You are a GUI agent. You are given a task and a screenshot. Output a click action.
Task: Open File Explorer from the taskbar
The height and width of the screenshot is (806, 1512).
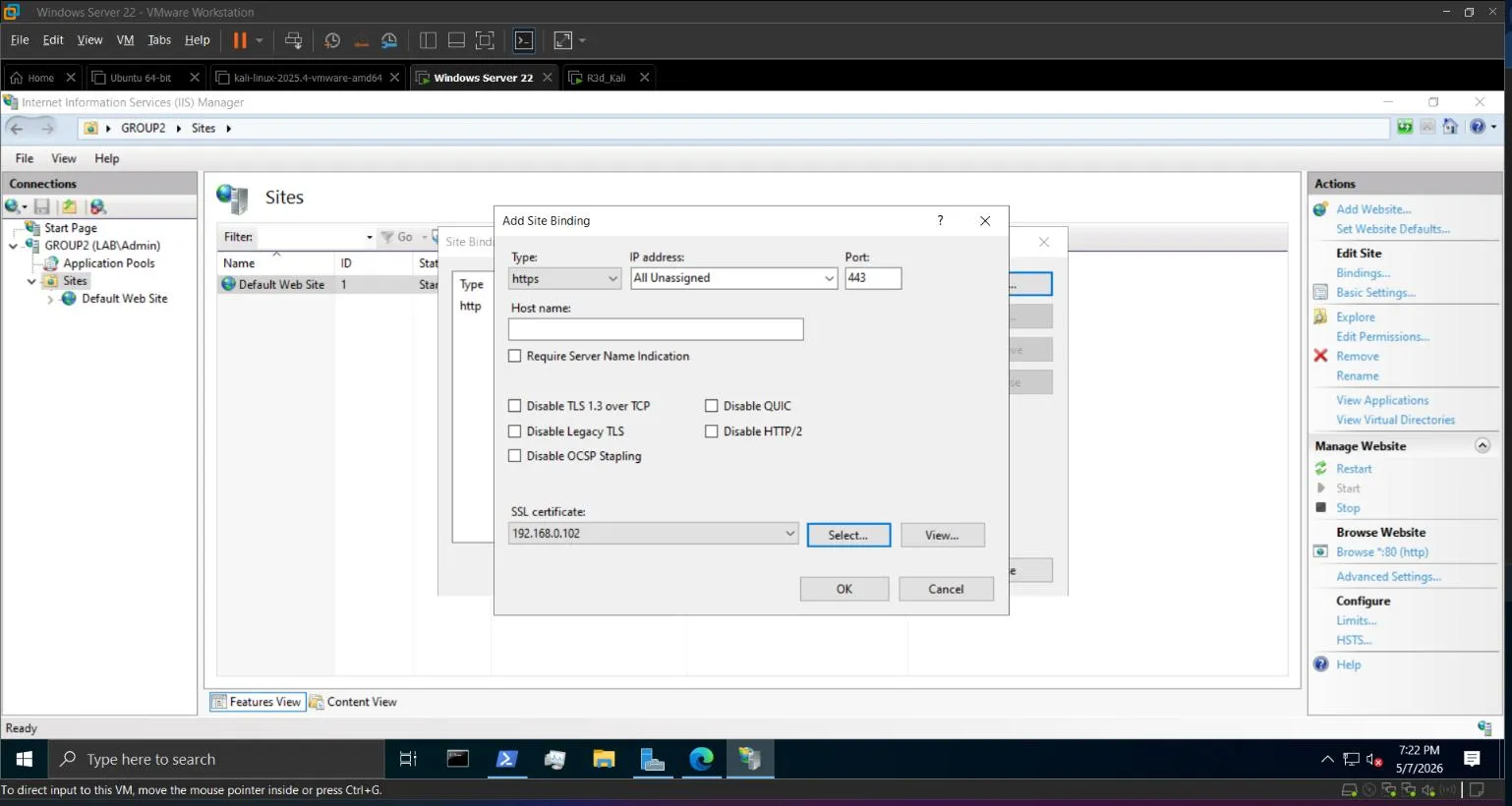tap(604, 759)
